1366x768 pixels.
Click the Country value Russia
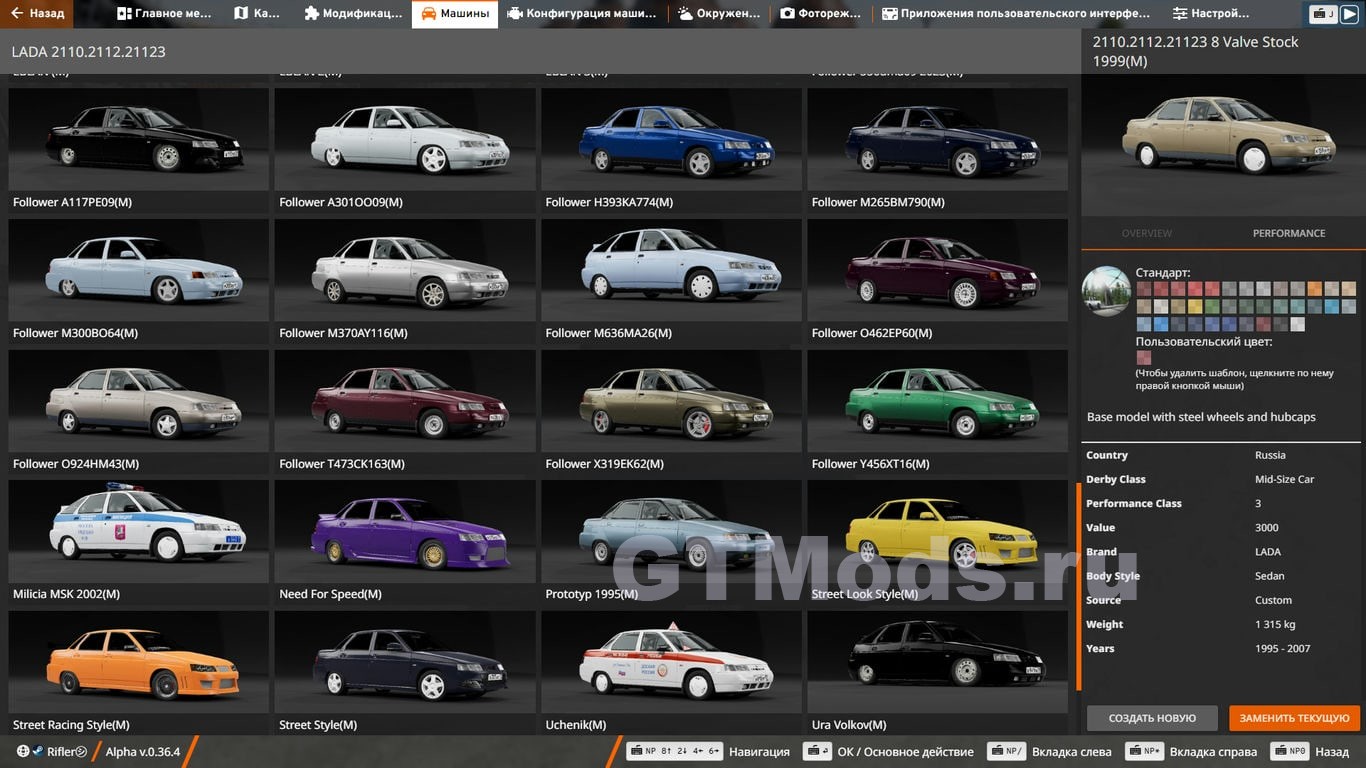[1270, 455]
